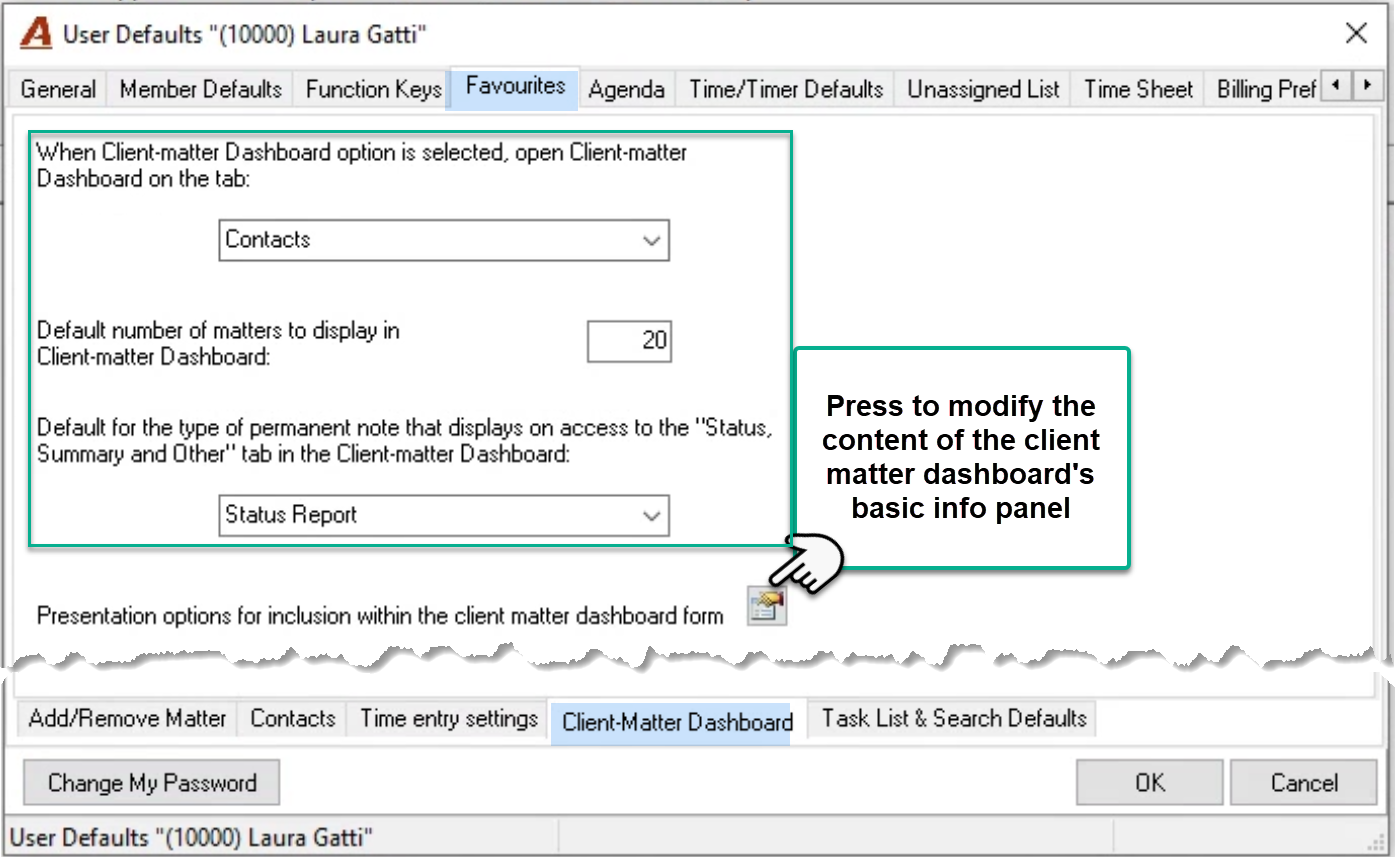Viewport: 1395px width, 857px height.
Task: Open the Time entry settings sub-tab
Action: tap(448, 718)
